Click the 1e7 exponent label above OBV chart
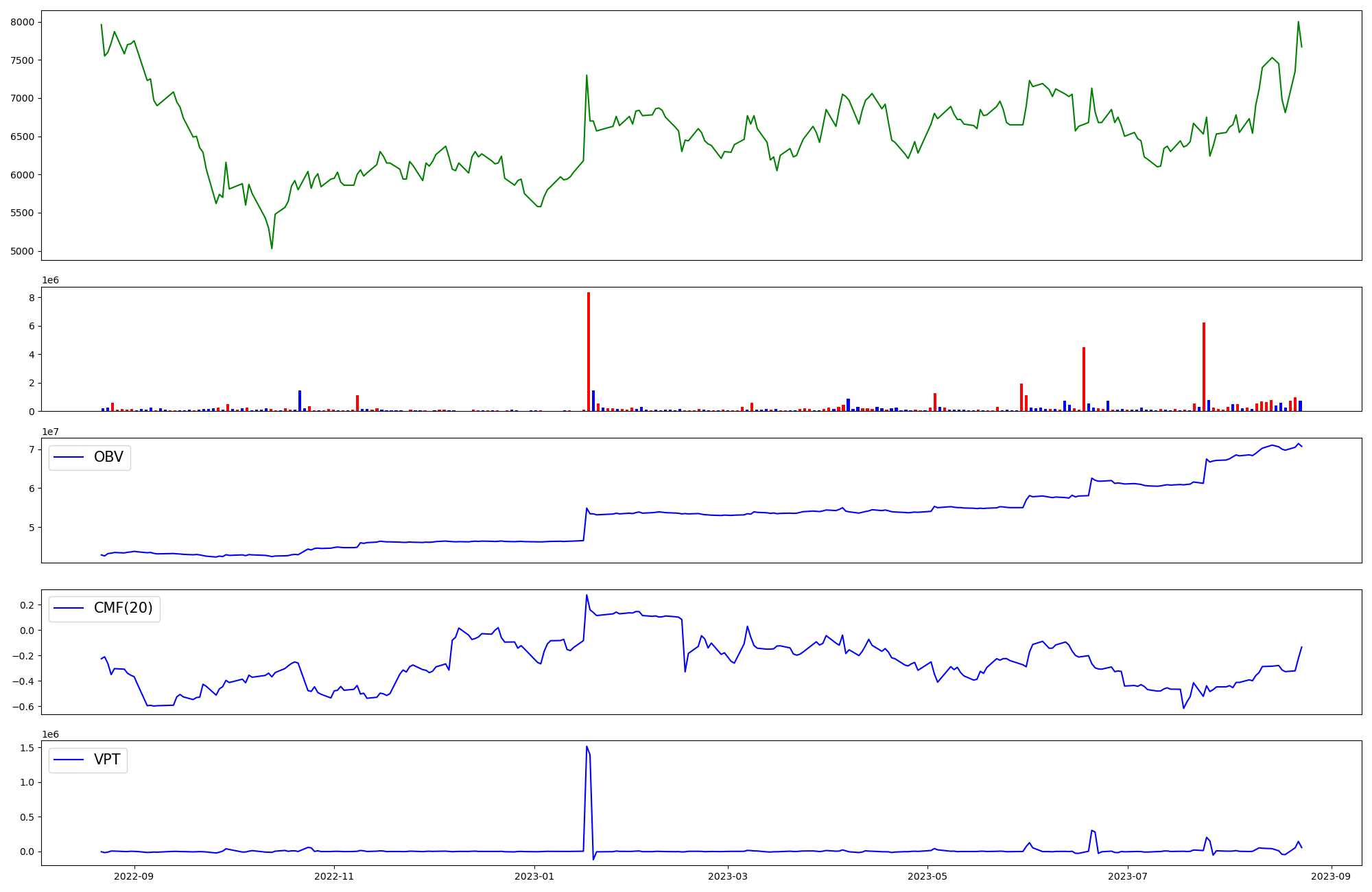This screenshot has width=1372, height=892. [x=50, y=432]
